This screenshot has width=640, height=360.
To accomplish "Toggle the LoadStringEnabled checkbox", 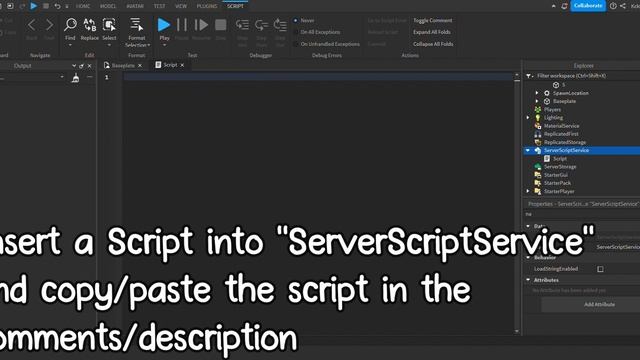I will pyautogui.click(x=600, y=269).
